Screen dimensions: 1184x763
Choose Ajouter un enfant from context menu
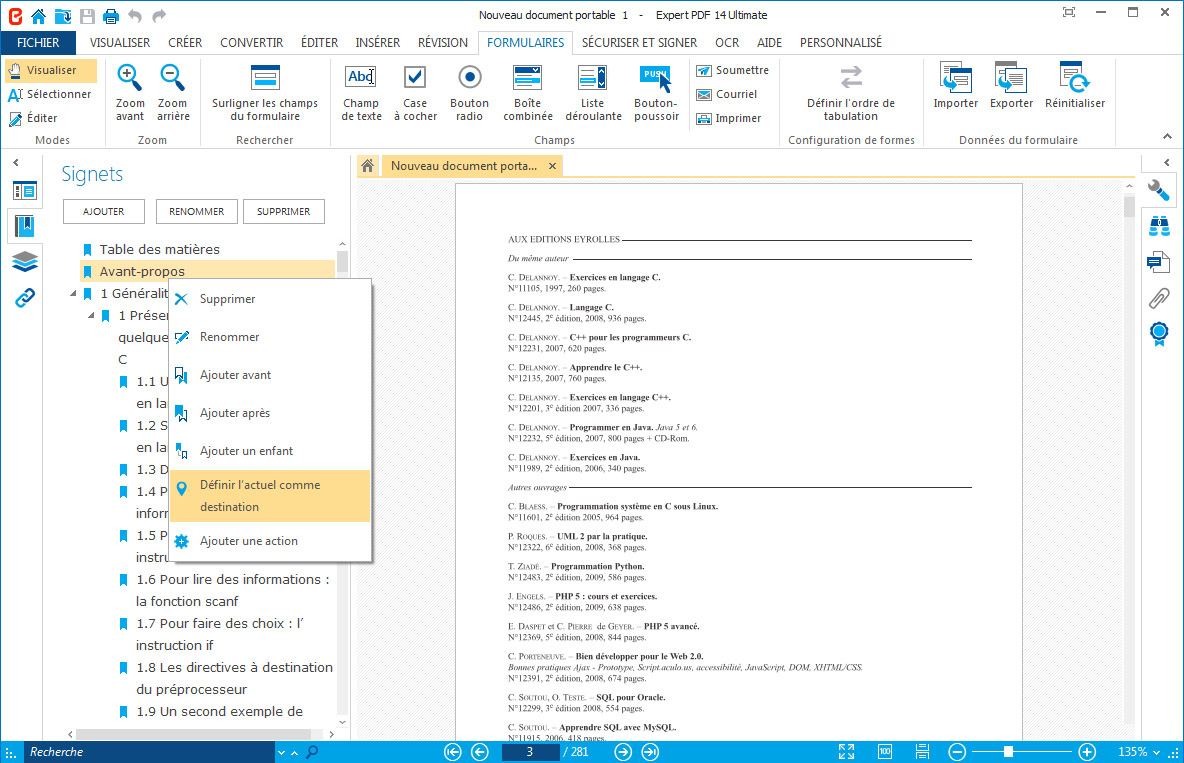pyautogui.click(x=246, y=451)
